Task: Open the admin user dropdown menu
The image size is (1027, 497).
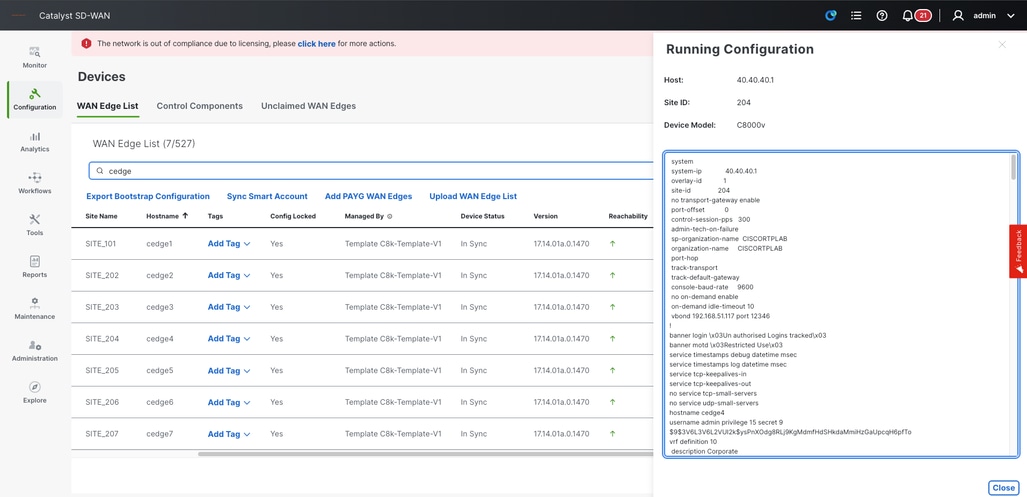Action: 984,16
